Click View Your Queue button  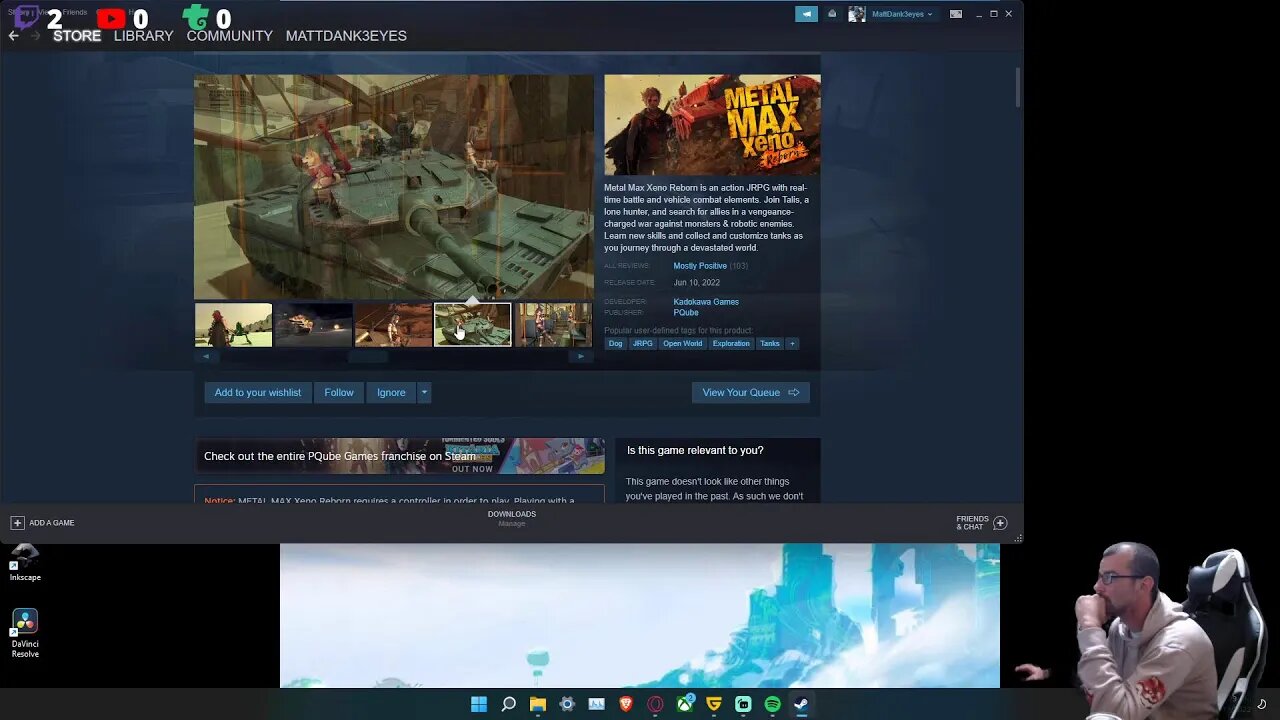(x=750, y=392)
